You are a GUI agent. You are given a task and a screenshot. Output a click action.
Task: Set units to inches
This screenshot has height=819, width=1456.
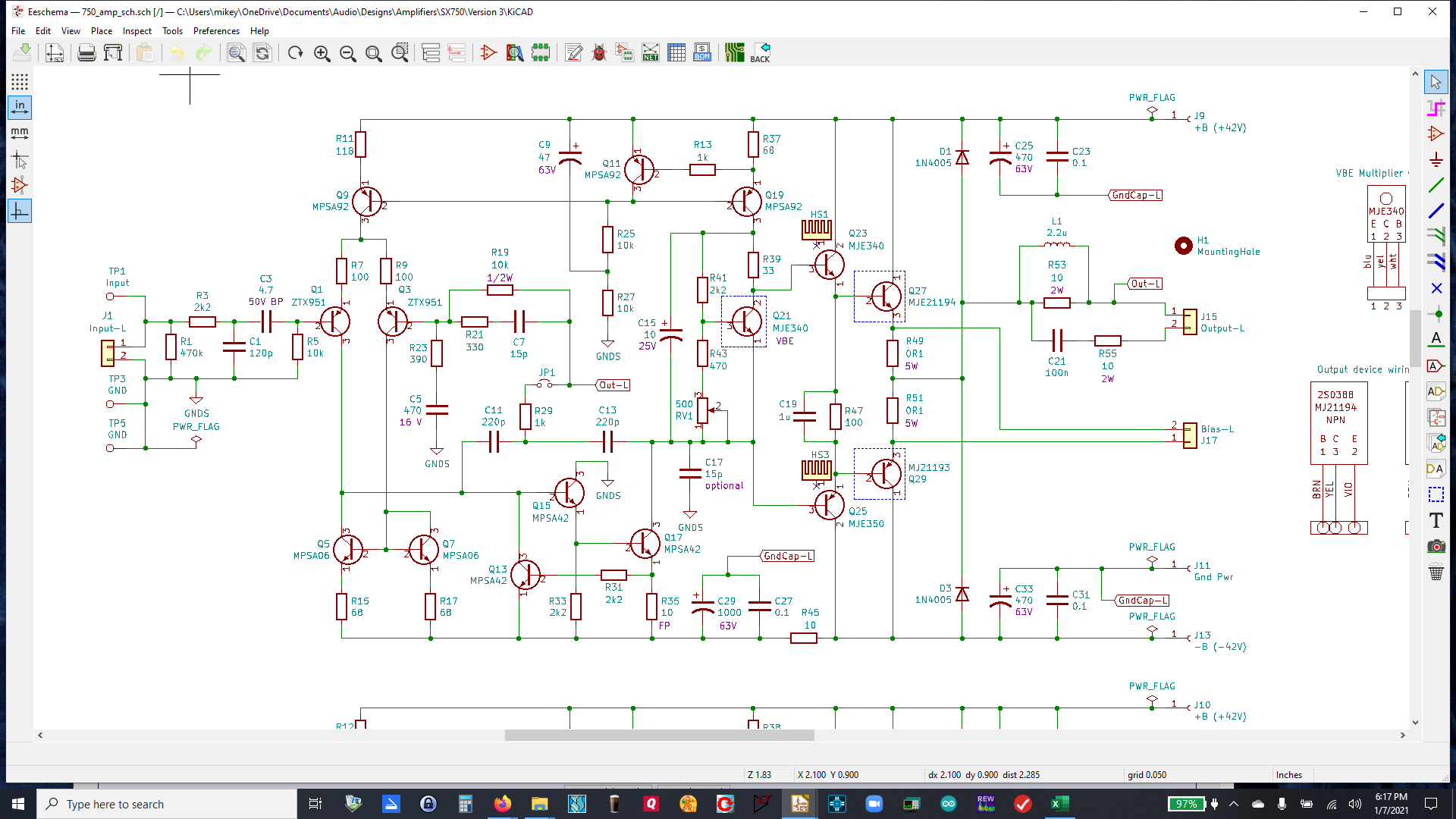click(20, 108)
